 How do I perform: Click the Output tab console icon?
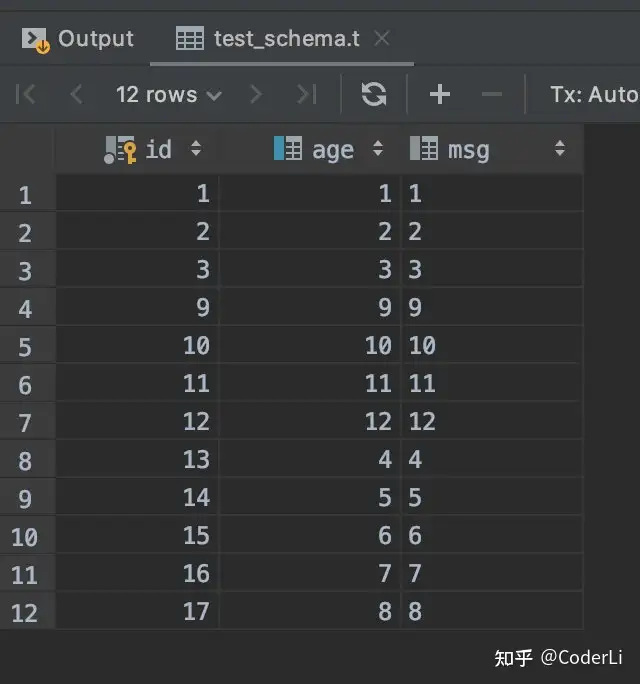coord(36,39)
